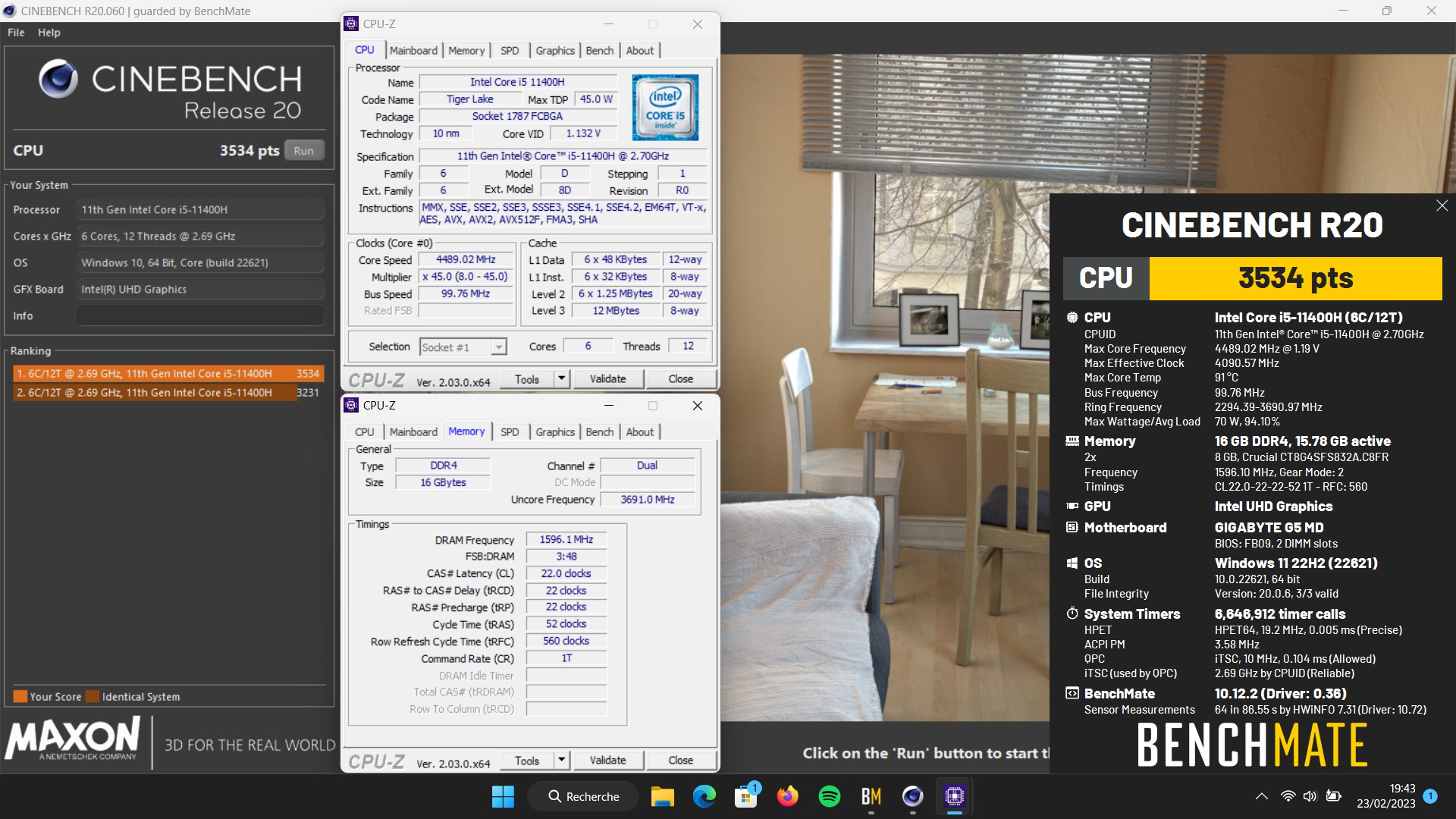
Task: Open File Explorer from taskbar
Action: [x=662, y=796]
